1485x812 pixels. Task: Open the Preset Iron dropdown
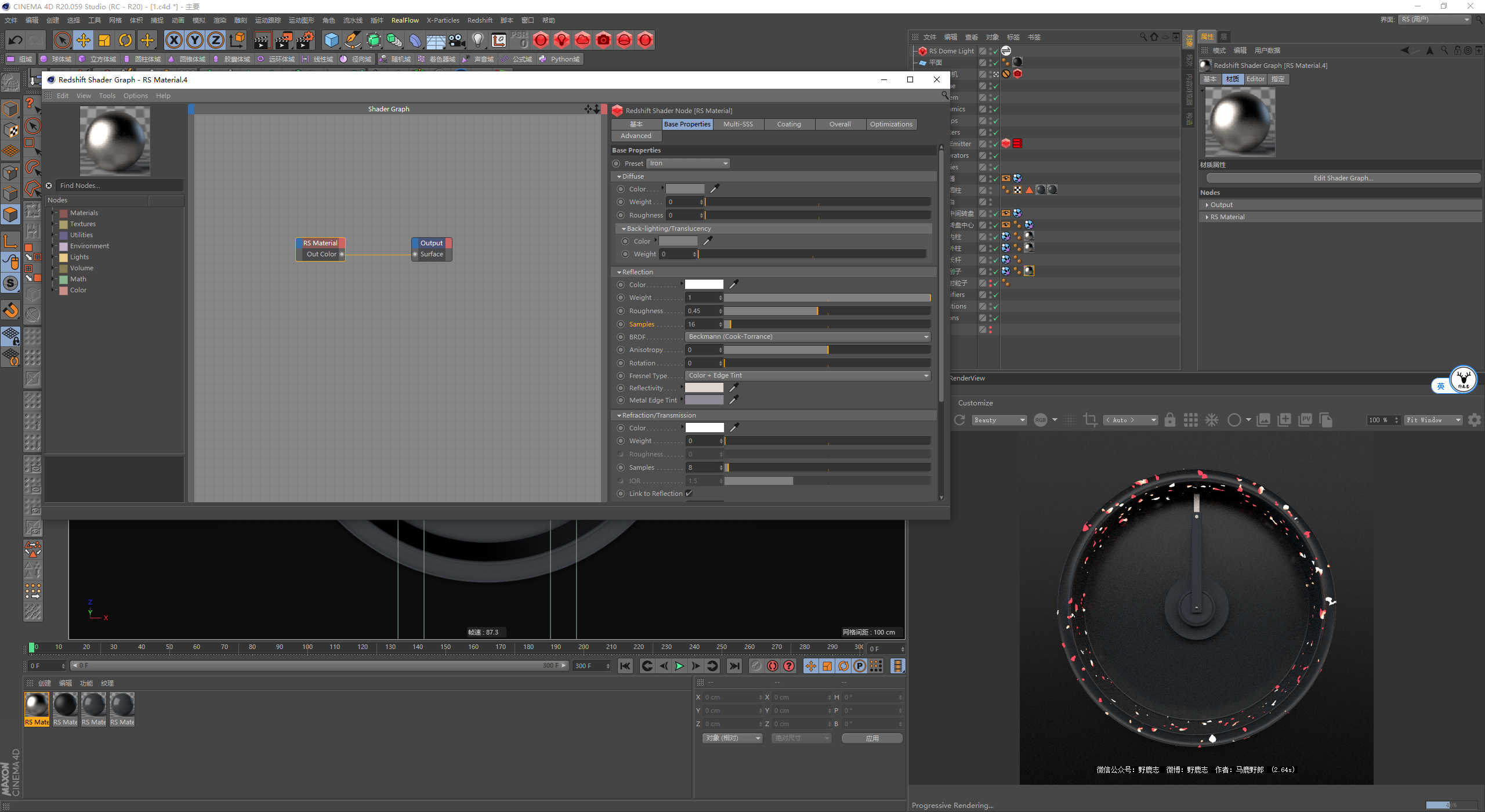[x=688, y=164]
